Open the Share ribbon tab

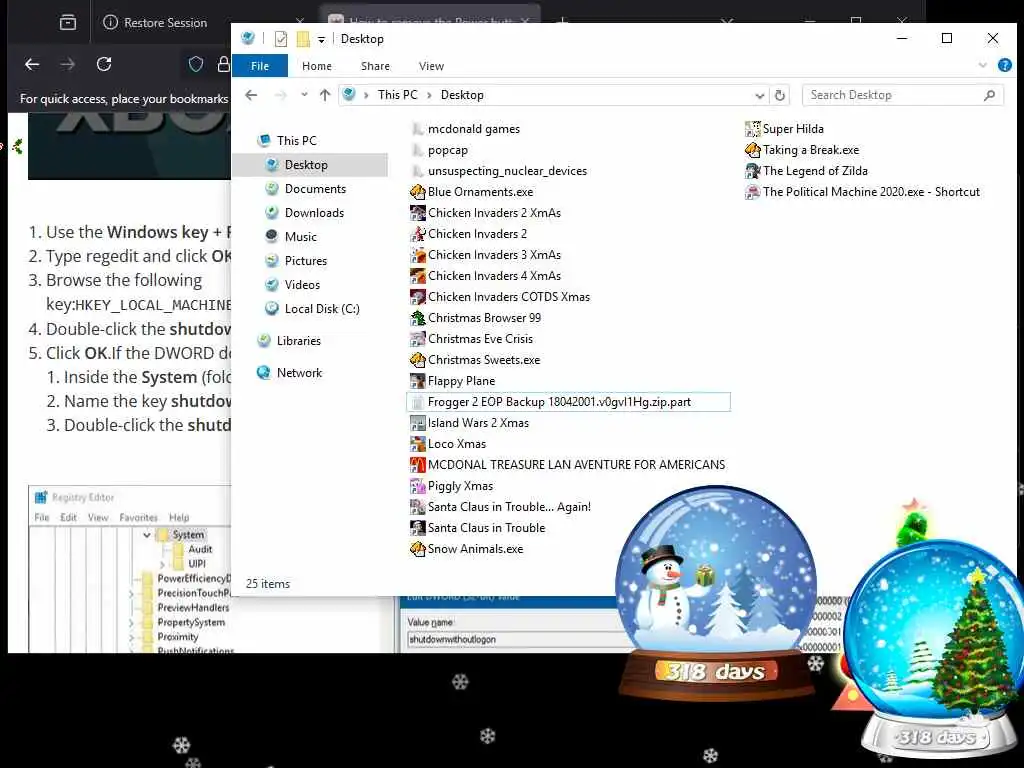coord(376,66)
